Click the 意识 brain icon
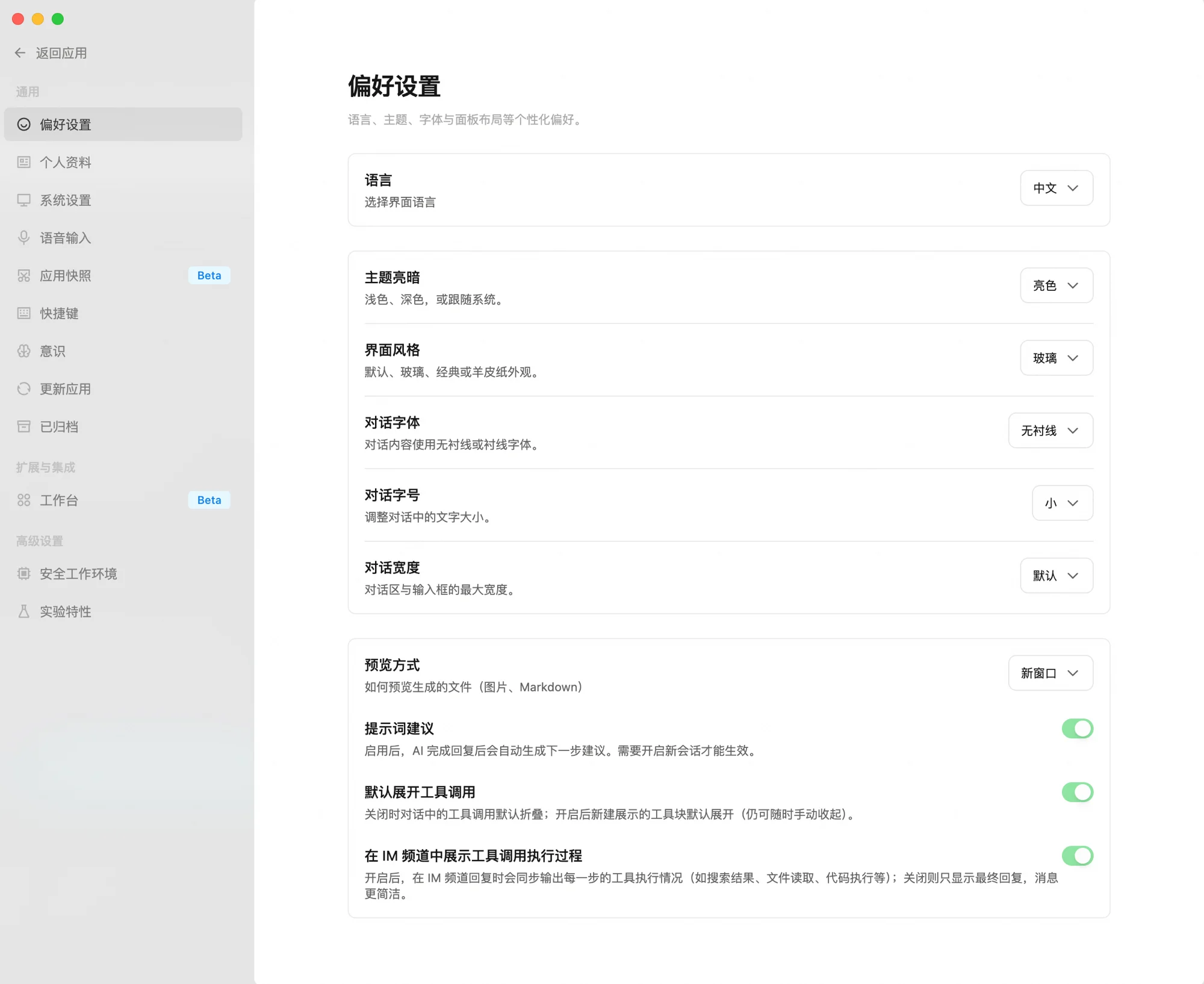The image size is (1204, 984). [24, 351]
